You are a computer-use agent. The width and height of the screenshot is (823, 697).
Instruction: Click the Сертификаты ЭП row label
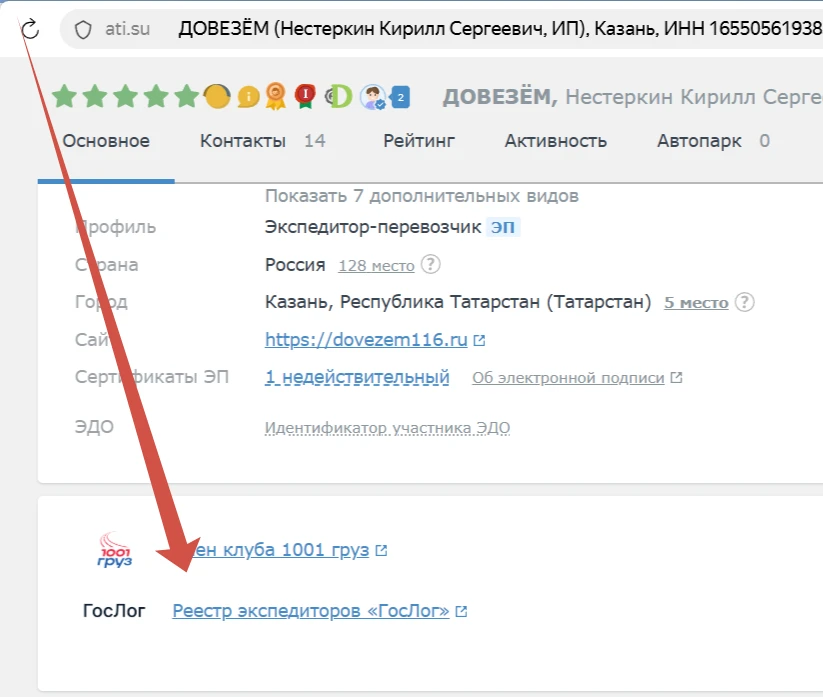tap(152, 377)
